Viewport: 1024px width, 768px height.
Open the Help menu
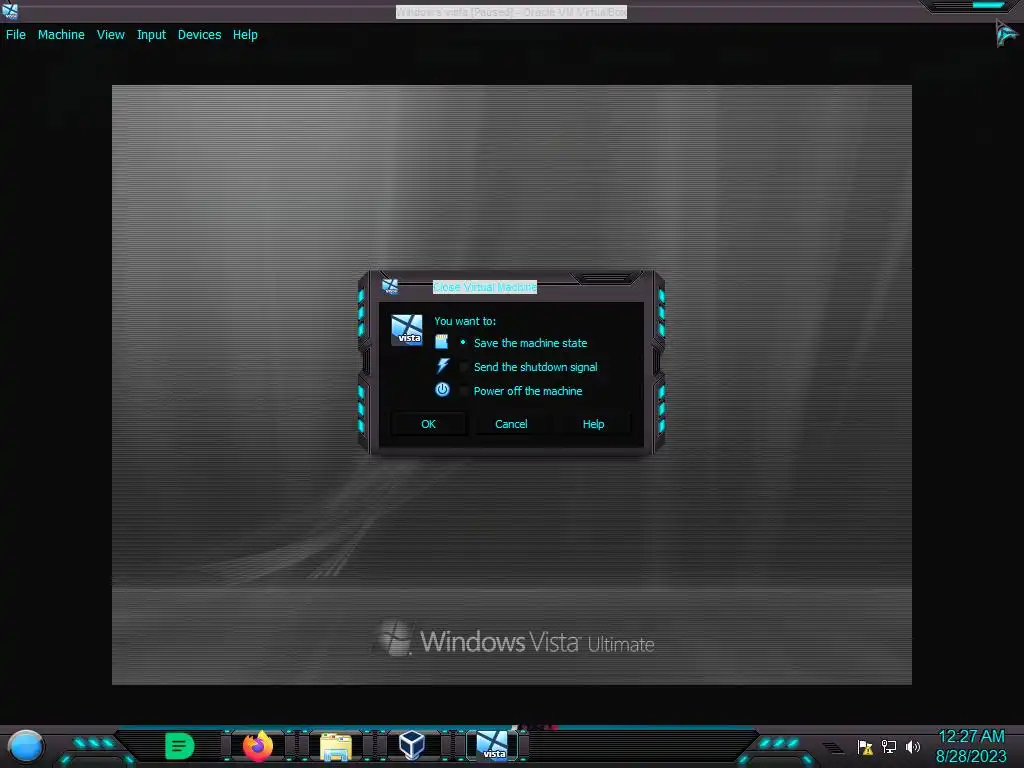click(x=245, y=35)
